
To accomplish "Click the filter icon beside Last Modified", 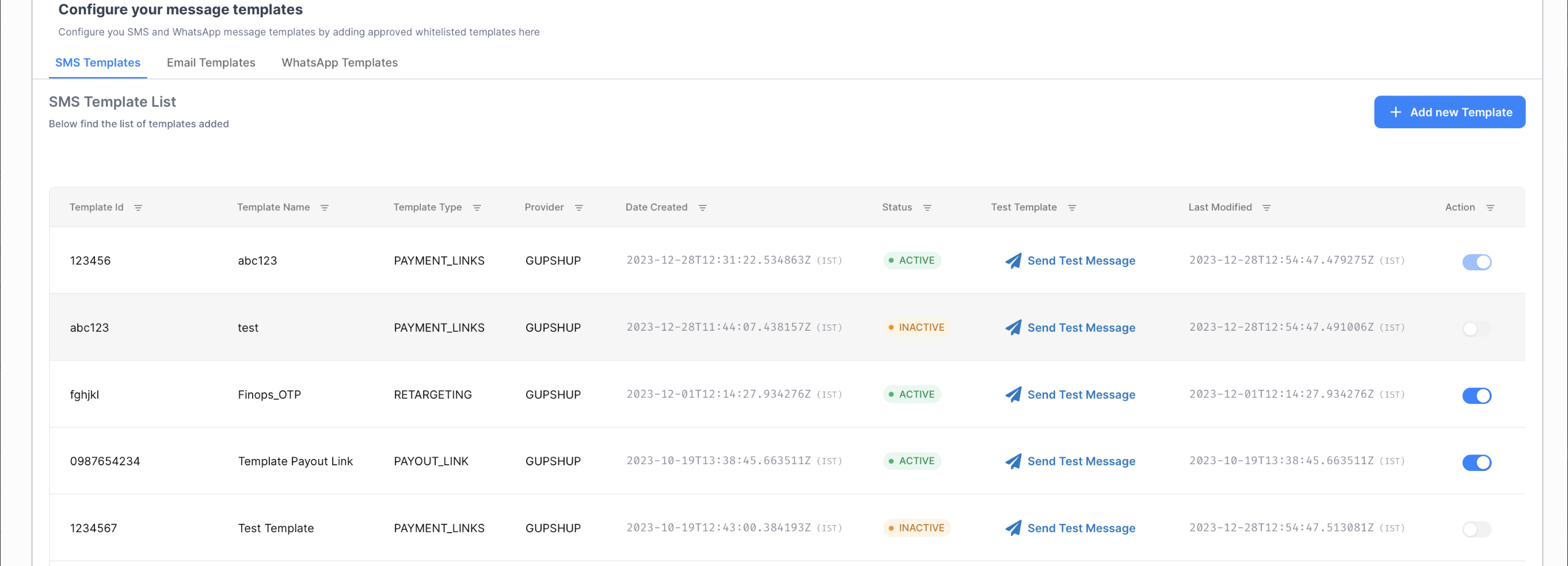I will pyautogui.click(x=1266, y=208).
